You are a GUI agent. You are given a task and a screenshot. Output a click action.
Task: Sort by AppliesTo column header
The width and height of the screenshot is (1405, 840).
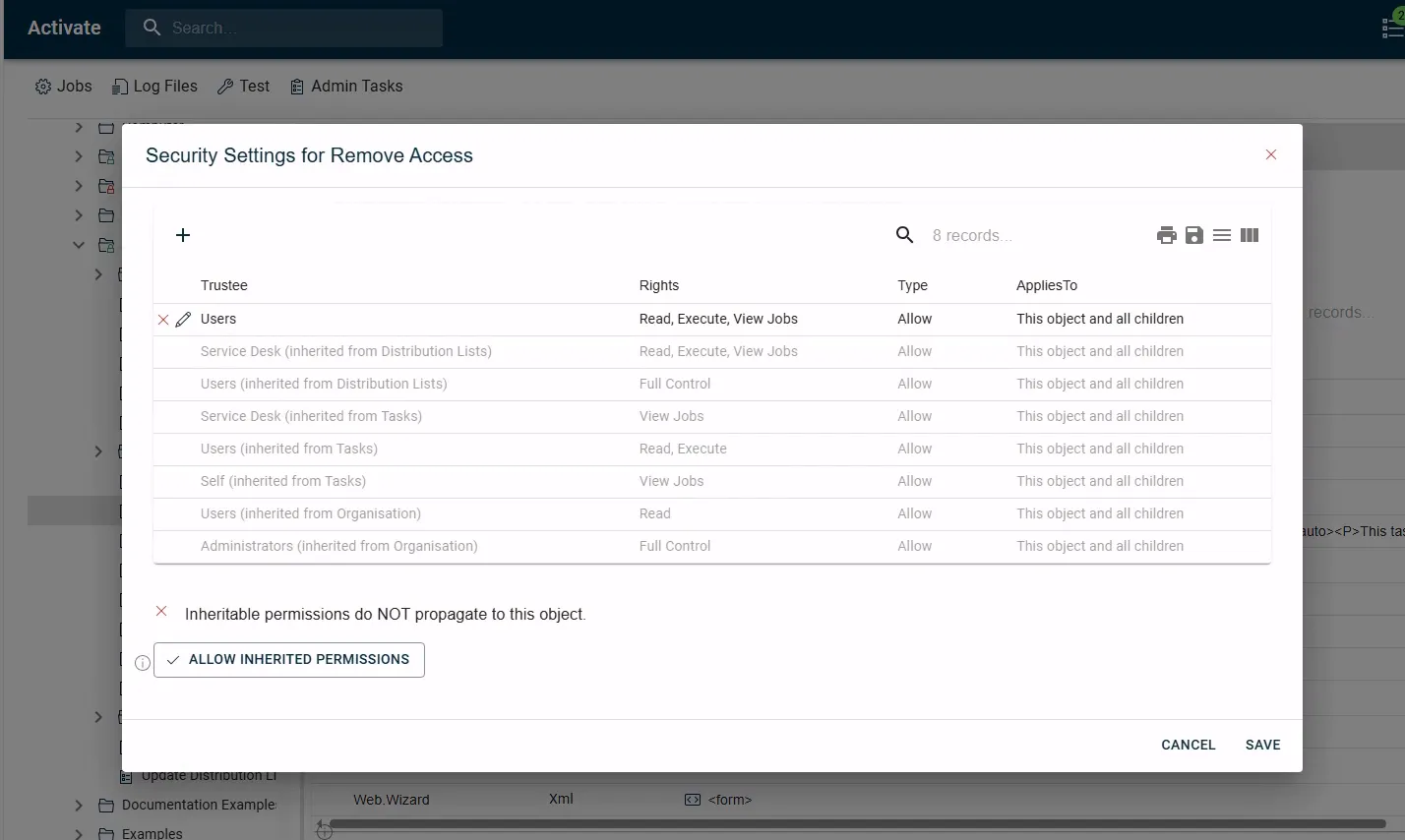1047,285
